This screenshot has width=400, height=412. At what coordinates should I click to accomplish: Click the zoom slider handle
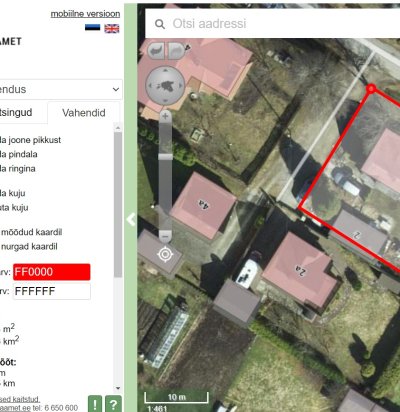click(165, 157)
